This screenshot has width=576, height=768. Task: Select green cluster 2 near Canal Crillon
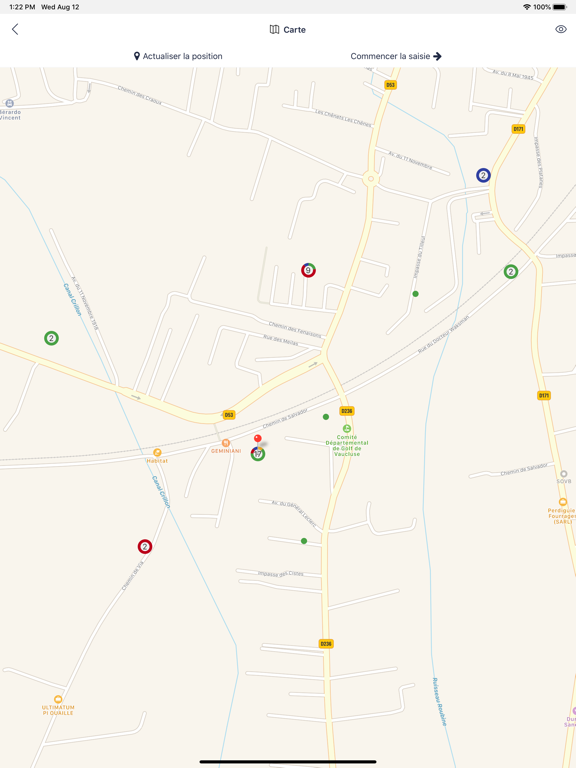tap(51, 338)
